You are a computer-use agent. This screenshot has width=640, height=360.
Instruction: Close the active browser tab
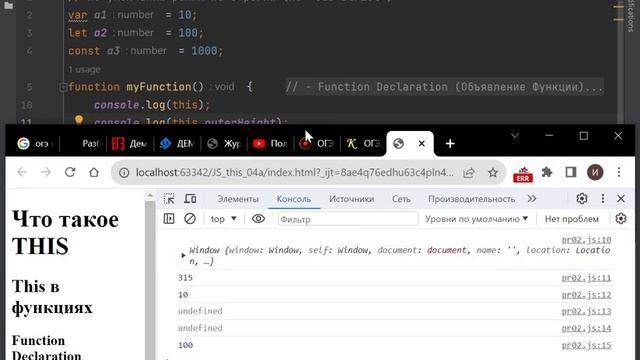[x=422, y=144]
